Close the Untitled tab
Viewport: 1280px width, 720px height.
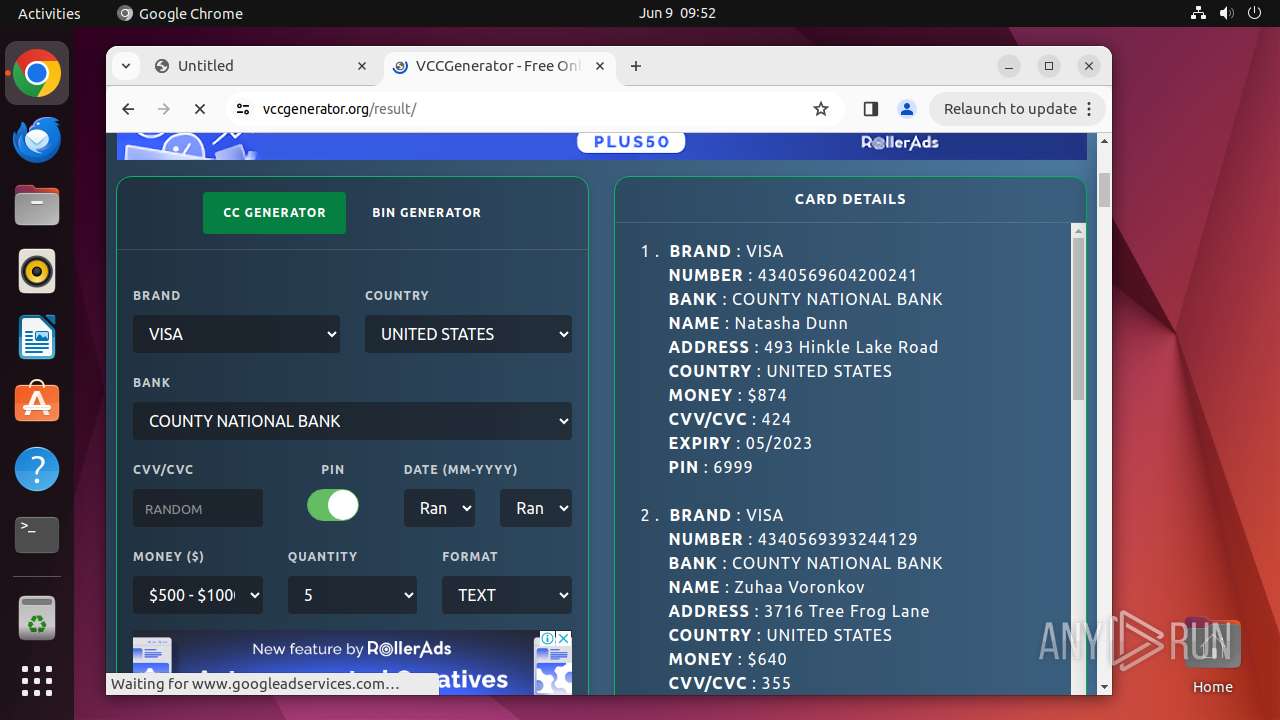pyautogui.click(x=362, y=66)
